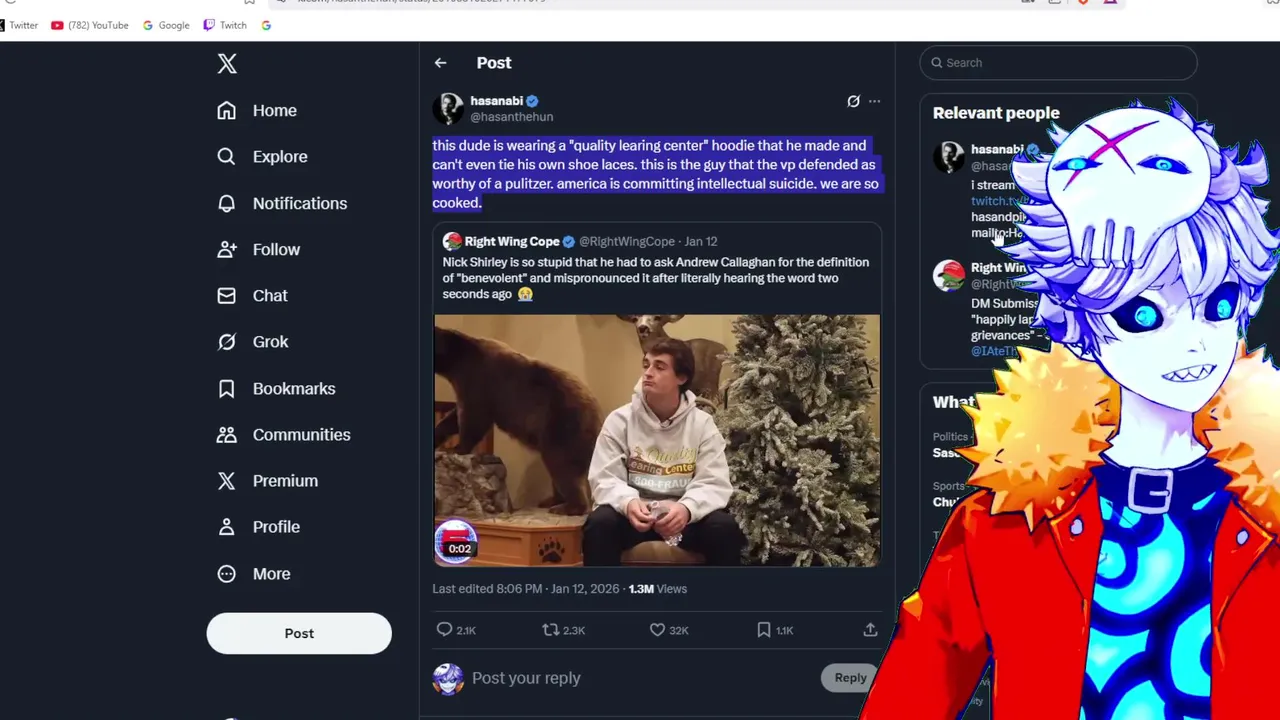
Task: Click the Bookmarks icon in the sidebar
Action: click(227, 388)
